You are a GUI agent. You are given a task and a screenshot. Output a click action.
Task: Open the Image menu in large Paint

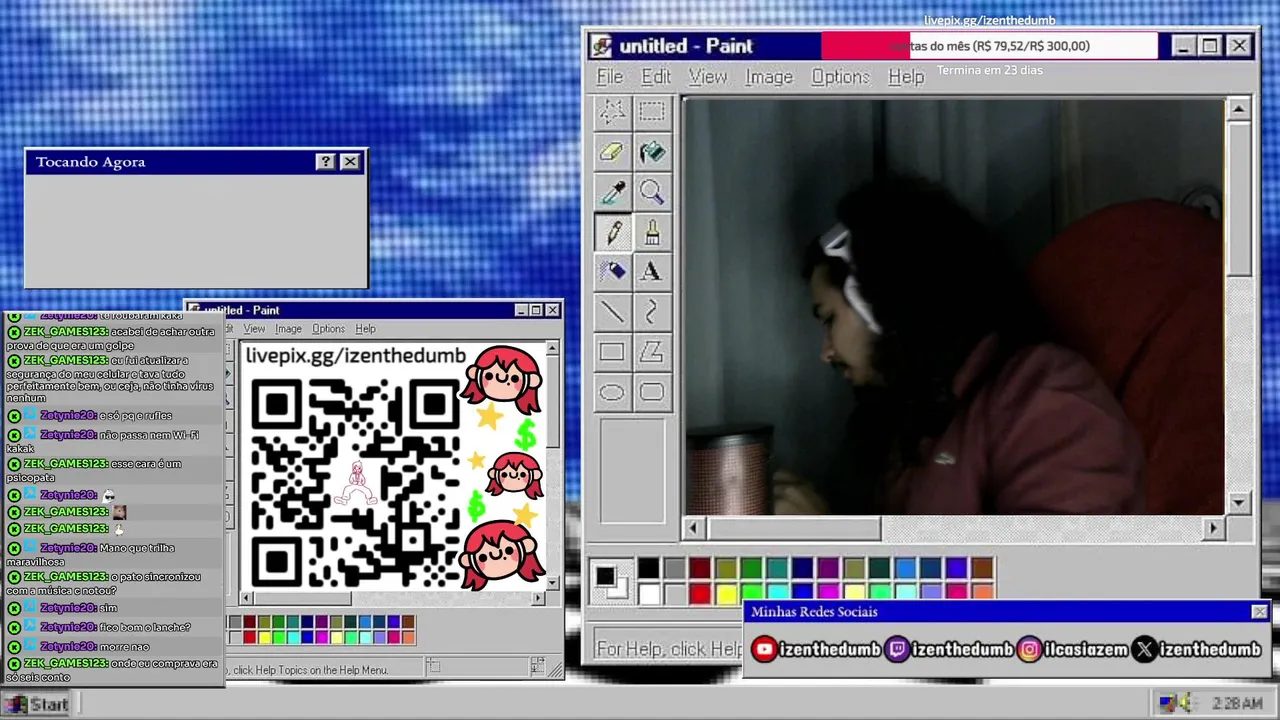click(769, 77)
